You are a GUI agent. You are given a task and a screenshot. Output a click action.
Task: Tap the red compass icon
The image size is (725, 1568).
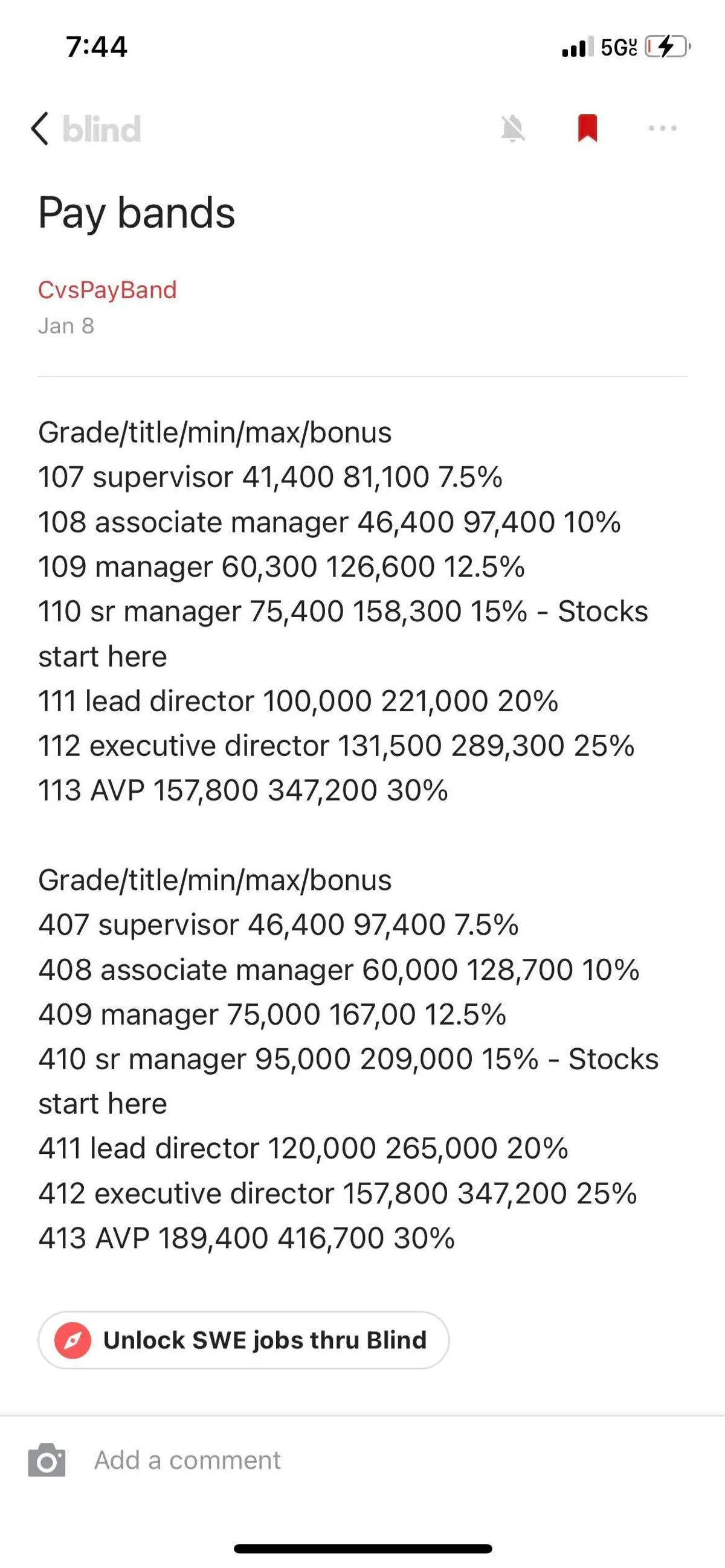pyautogui.click(x=72, y=1340)
